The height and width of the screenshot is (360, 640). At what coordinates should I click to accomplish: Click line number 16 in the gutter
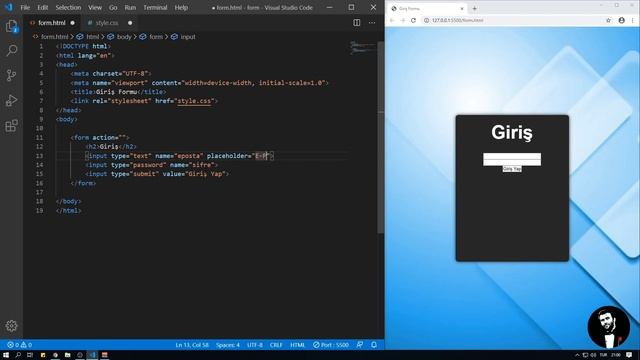tap(39, 183)
